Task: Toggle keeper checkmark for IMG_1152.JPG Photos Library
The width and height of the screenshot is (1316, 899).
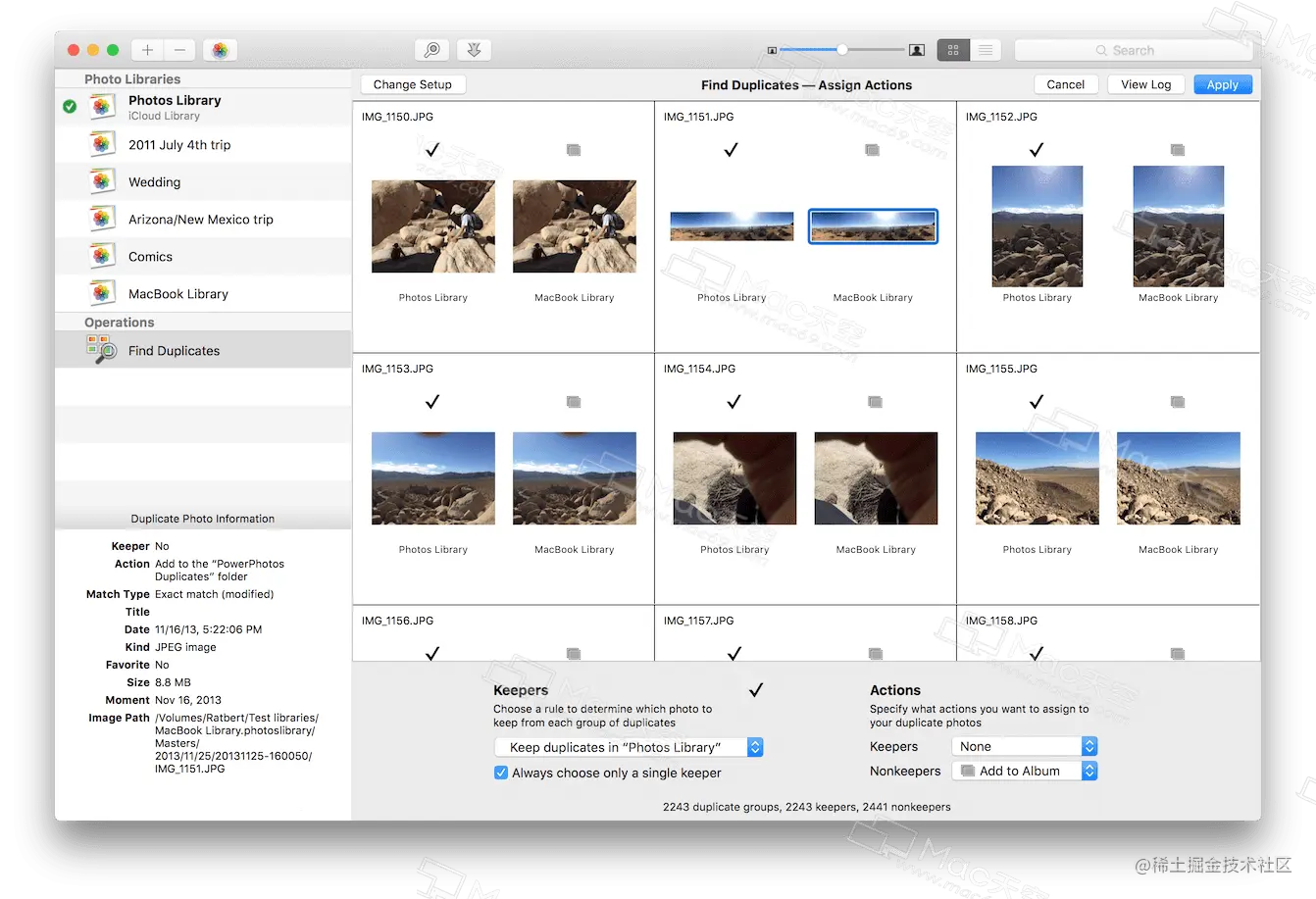Action: (1037, 150)
